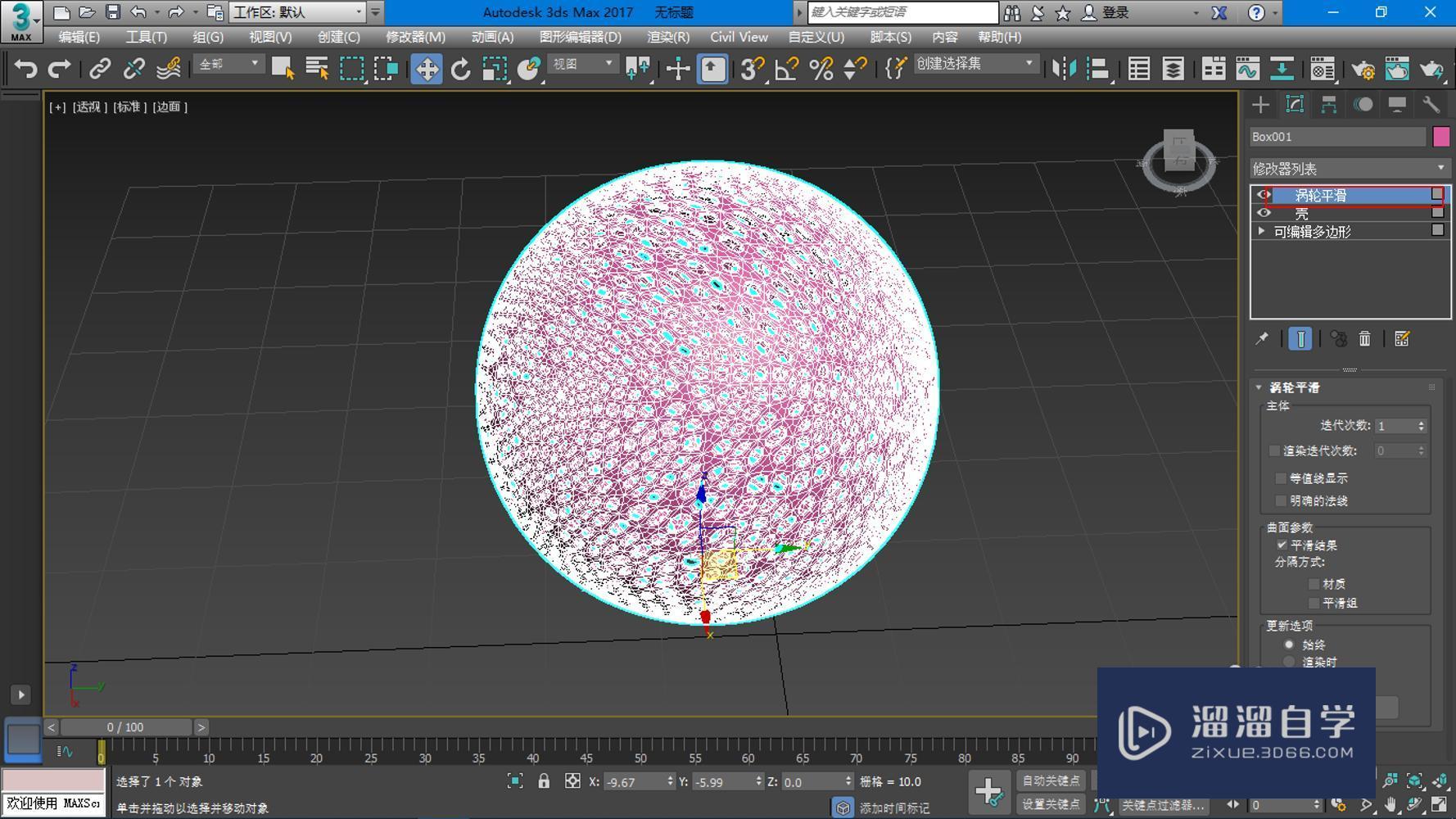Open the Render Setup dialog
This screenshot has width=1456, height=819.
(x=1363, y=69)
